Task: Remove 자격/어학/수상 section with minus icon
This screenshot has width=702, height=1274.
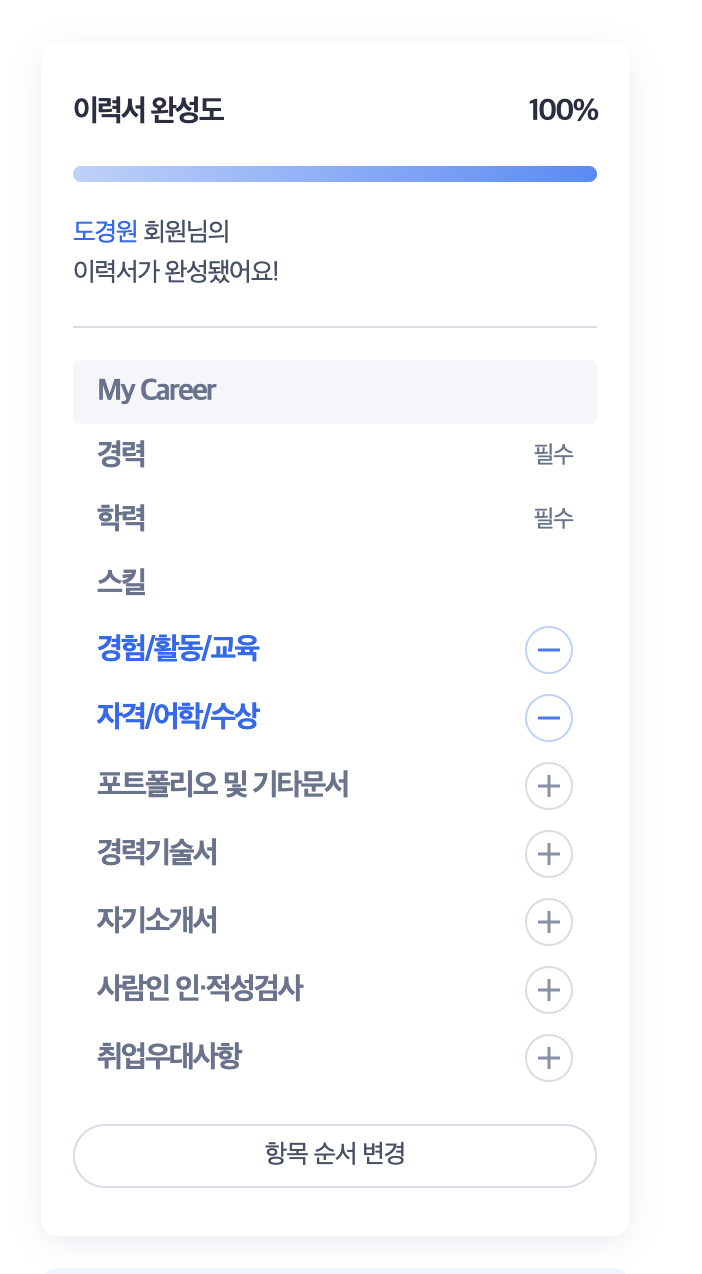Action: click(x=549, y=718)
